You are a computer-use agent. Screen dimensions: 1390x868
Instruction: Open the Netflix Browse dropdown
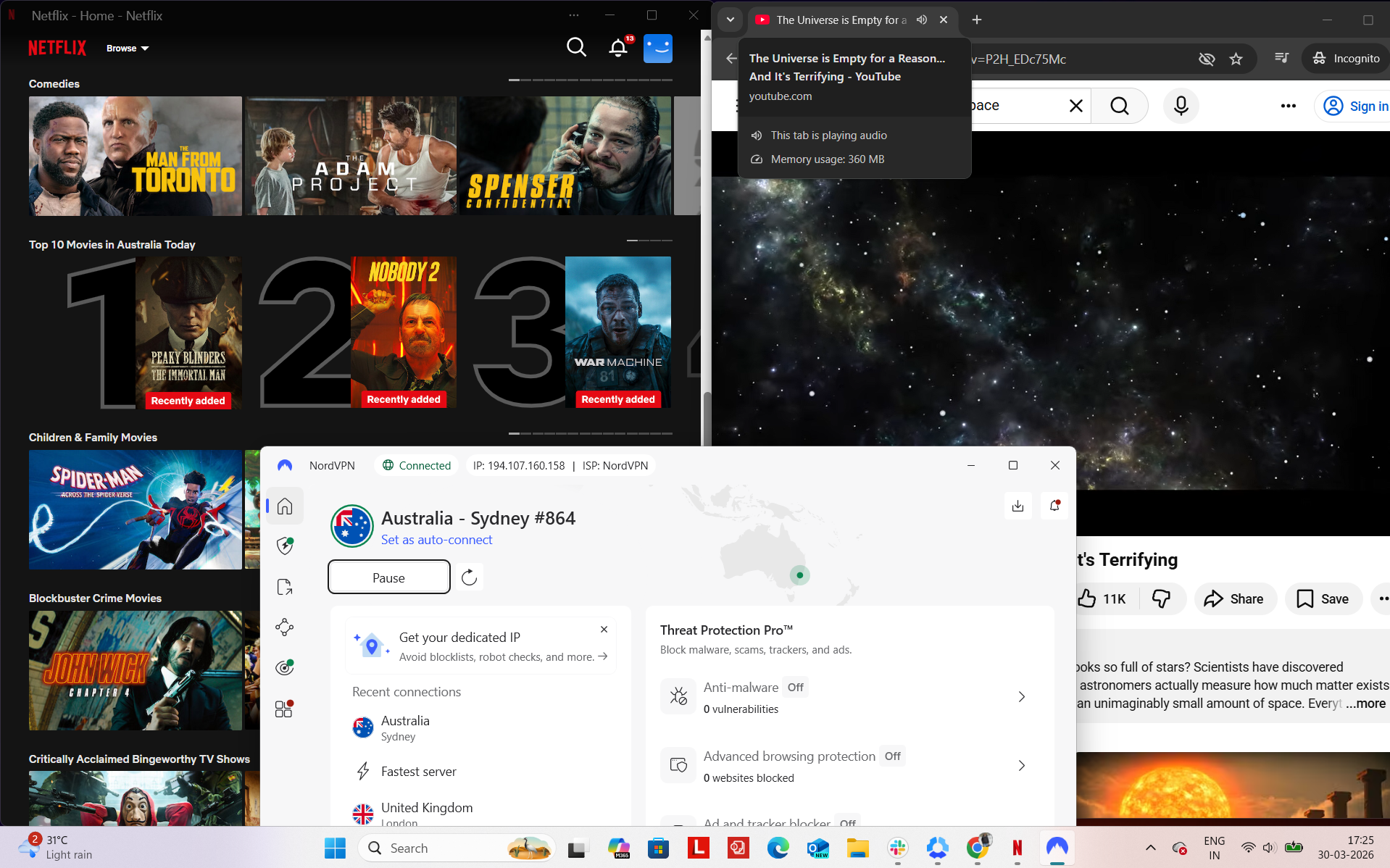pyautogui.click(x=128, y=48)
